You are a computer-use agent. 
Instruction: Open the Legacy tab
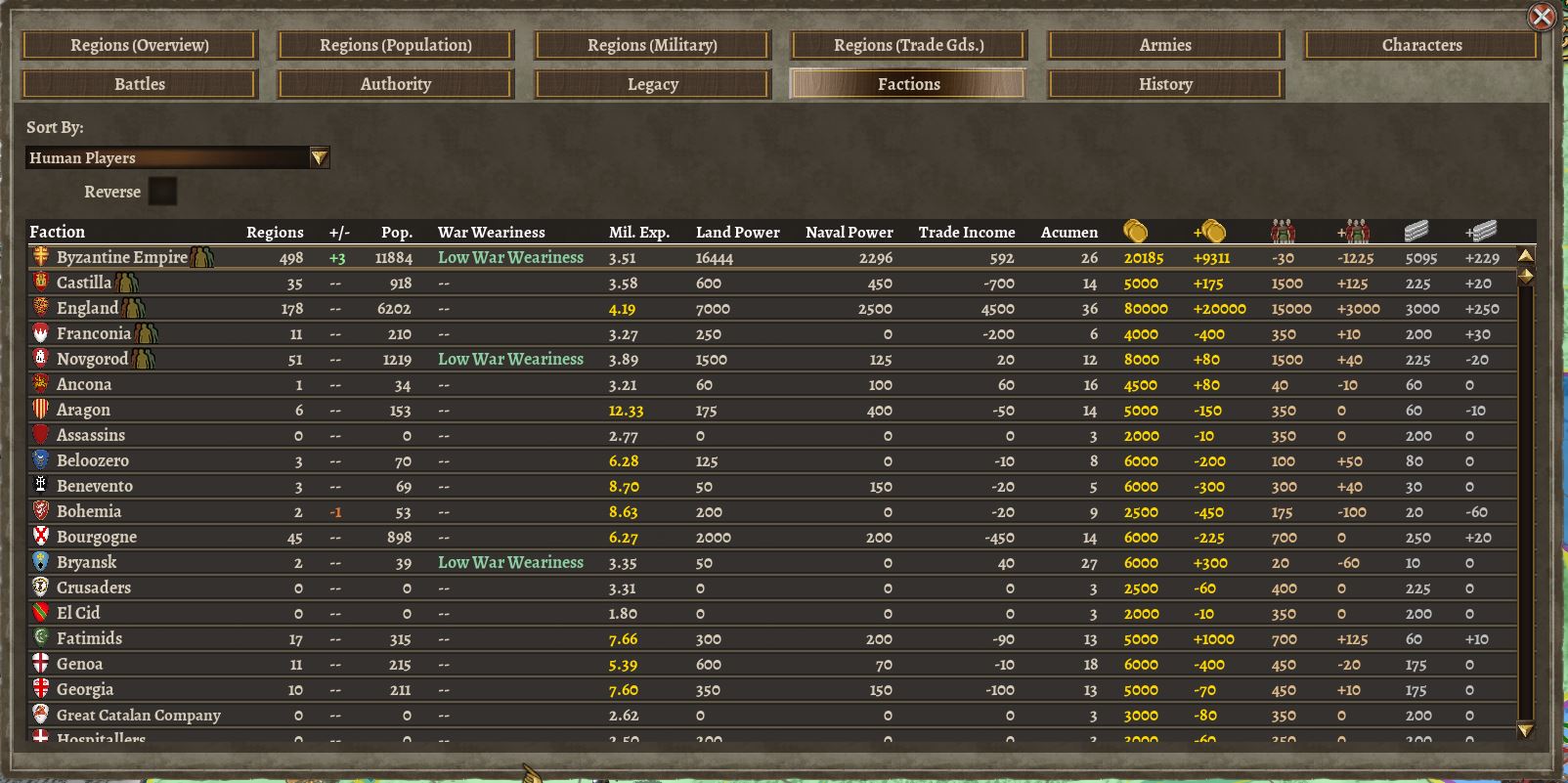click(x=652, y=84)
